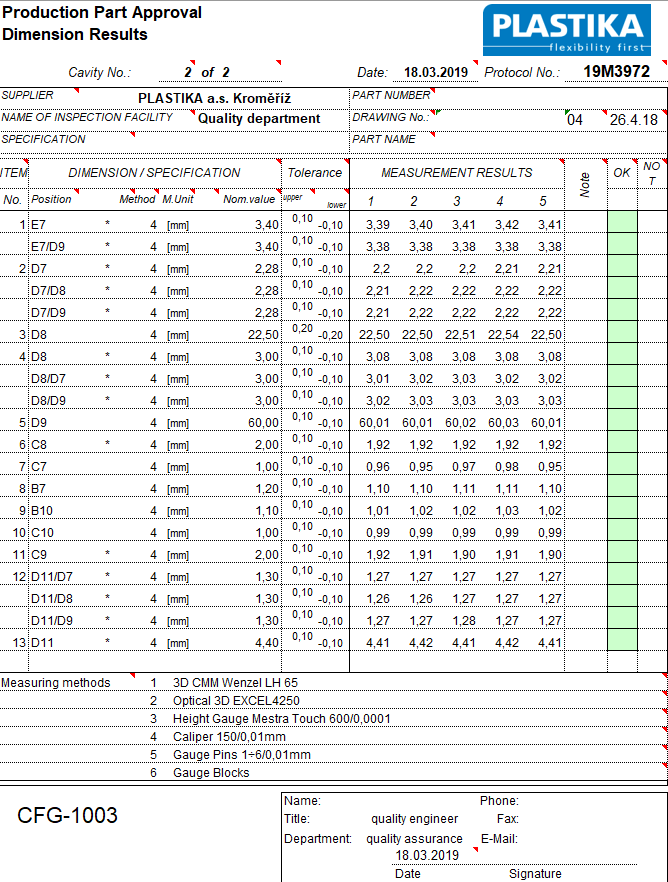Select method 'Caliper 150/0,01mm'
This screenshot has height=882, width=668.
pyautogui.click(x=229, y=737)
